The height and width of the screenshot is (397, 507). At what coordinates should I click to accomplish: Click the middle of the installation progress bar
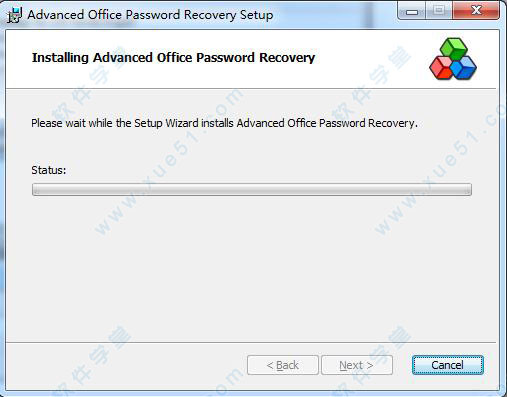tap(252, 189)
